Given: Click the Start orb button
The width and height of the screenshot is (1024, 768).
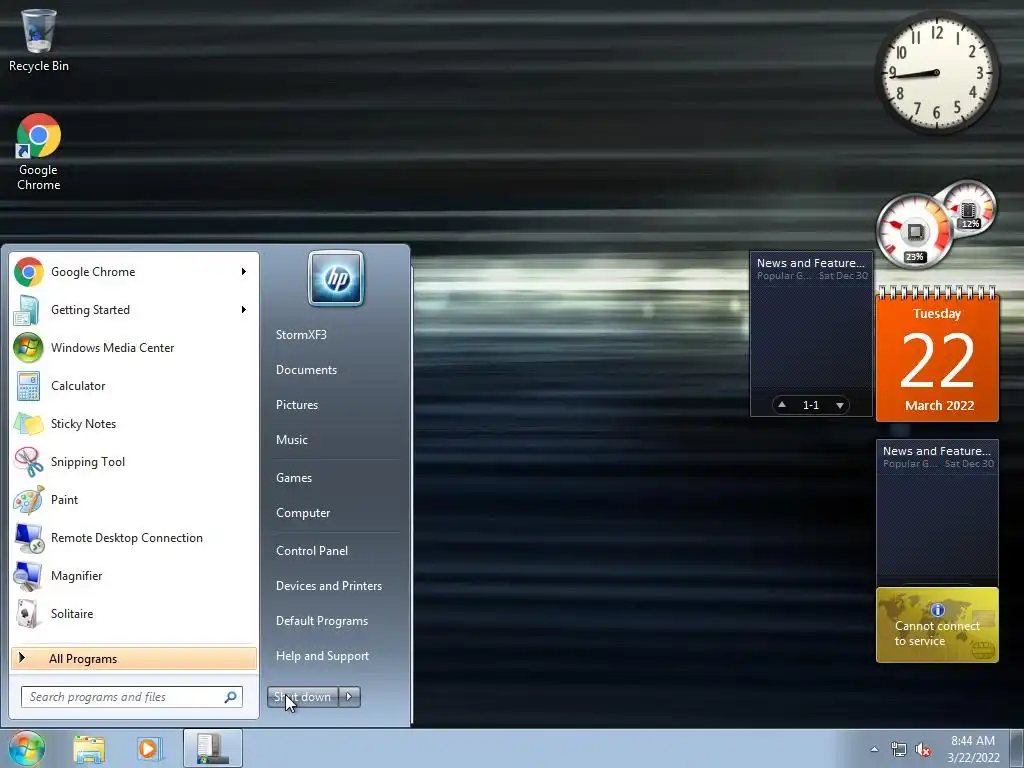Looking at the screenshot, I should click(26, 748).
